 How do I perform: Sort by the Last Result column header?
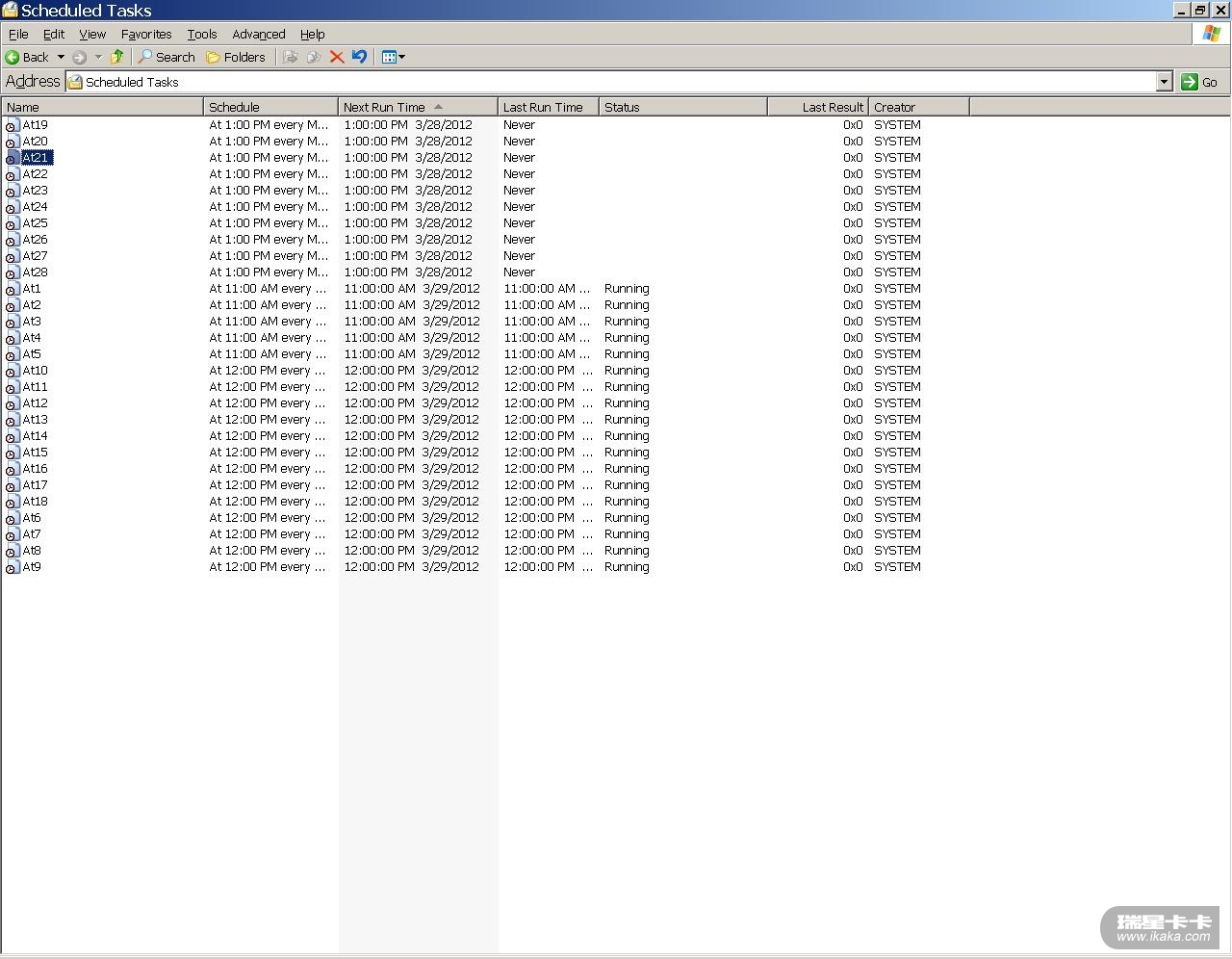click(x=818, y=107)
